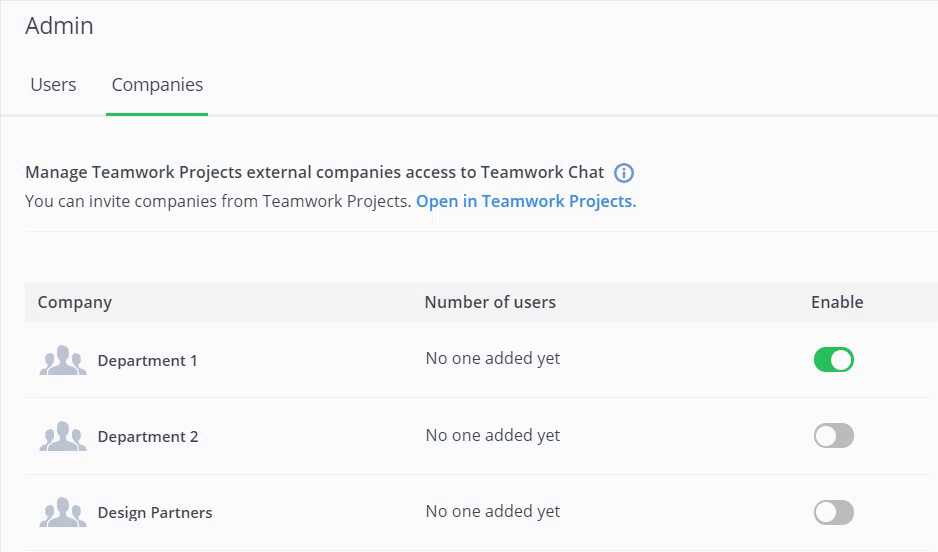The width and height of the screenshot is (938, 552).
Task: Click the Design Partners group avatar icon
Action: point(63,512)
